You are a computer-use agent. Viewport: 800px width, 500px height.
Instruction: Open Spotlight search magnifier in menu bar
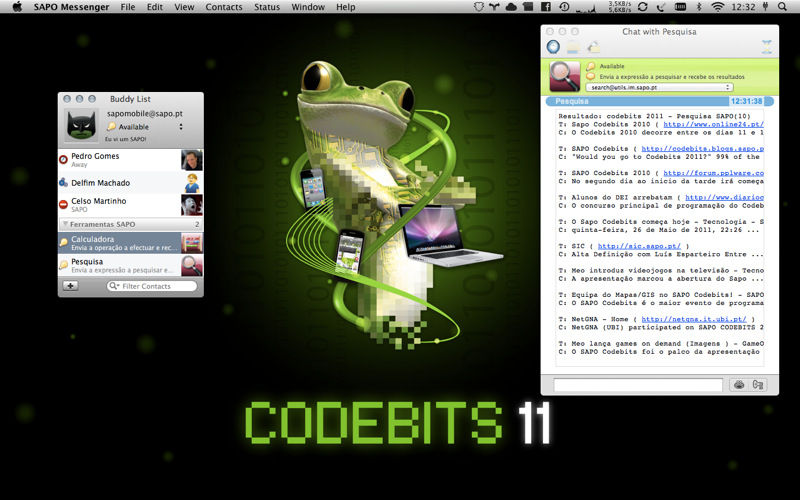[x=782, y=7]
